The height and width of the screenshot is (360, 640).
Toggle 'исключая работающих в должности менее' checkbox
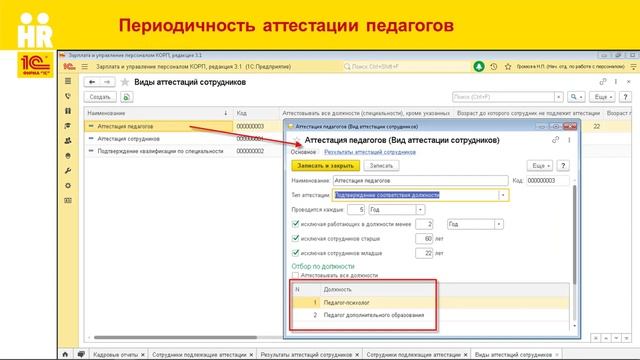pos(296,224)
